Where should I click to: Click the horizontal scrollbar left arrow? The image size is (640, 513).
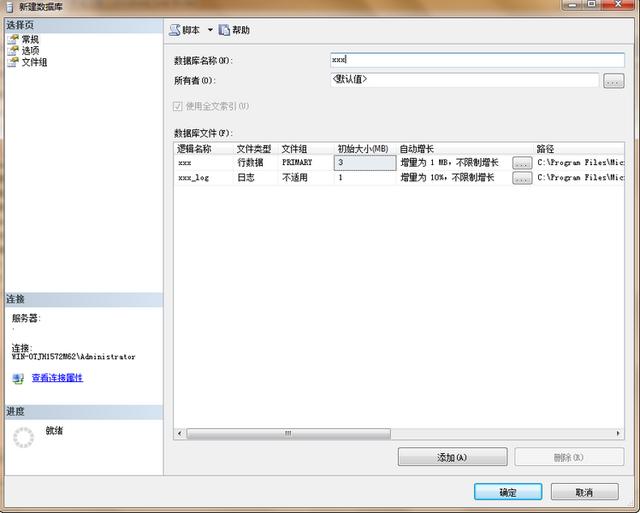(x=180, y=433)
